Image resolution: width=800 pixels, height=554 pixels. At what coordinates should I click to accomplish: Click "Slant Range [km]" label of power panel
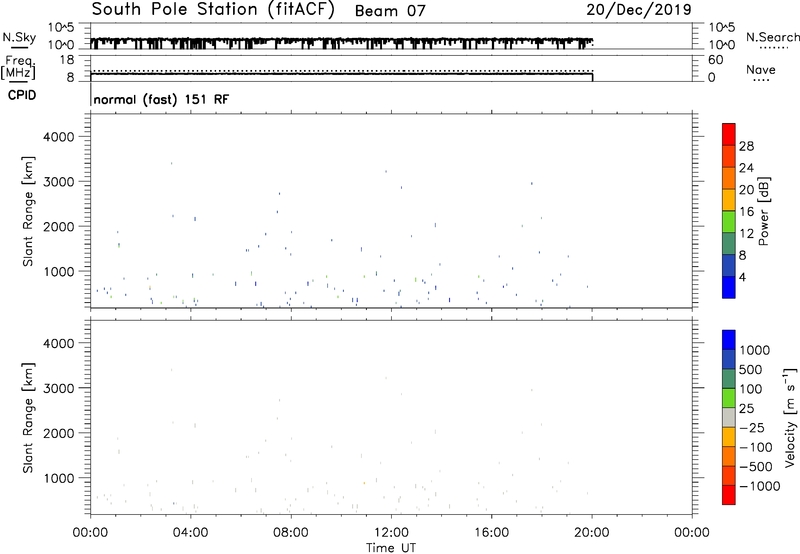[28, 211]
